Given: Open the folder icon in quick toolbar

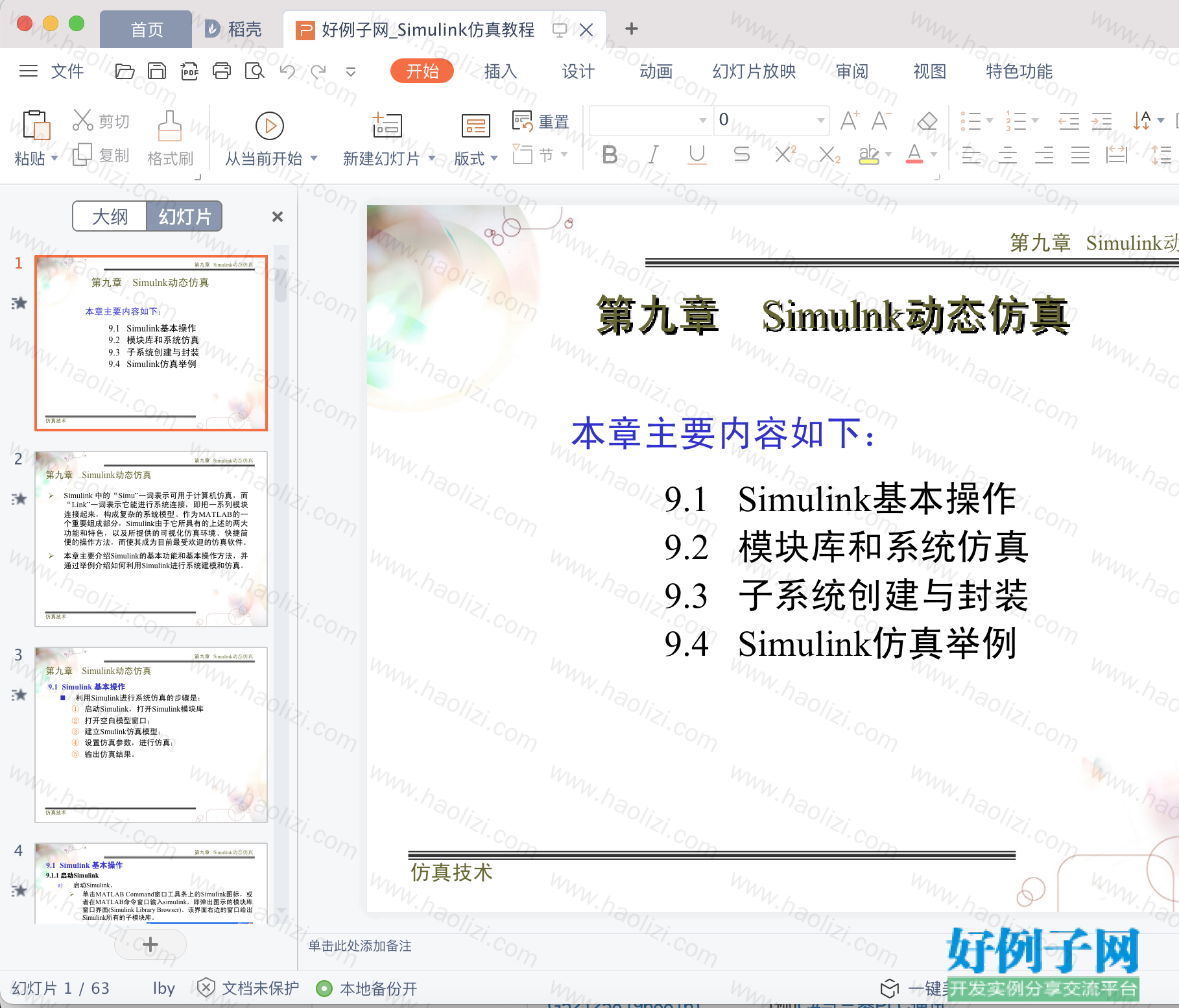Looking at the screenshot, I should point(124,71).
